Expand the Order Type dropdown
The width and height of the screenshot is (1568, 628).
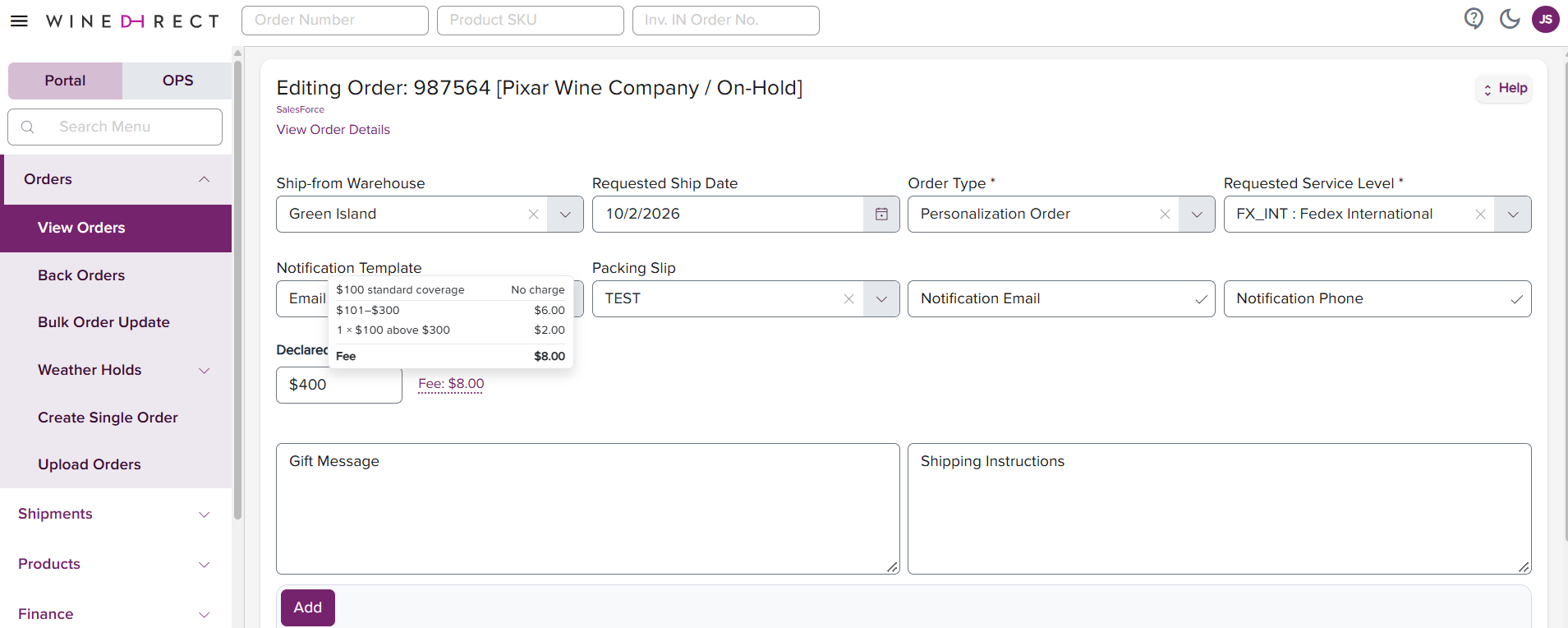pyautogui.click(x=1197, y=215)
